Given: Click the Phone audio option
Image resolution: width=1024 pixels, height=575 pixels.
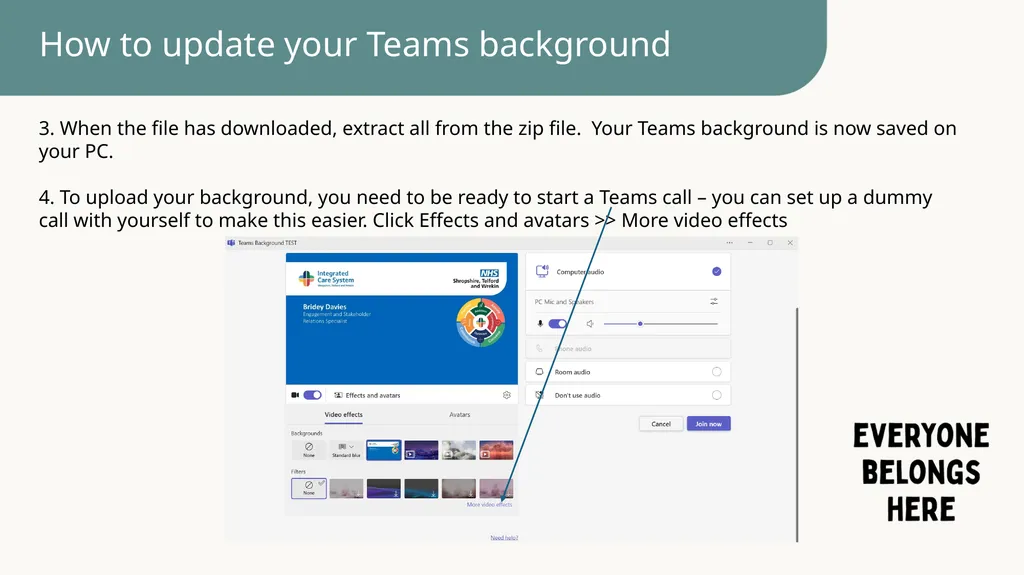Looking at the screenshot, I should (x=628, y=348).
